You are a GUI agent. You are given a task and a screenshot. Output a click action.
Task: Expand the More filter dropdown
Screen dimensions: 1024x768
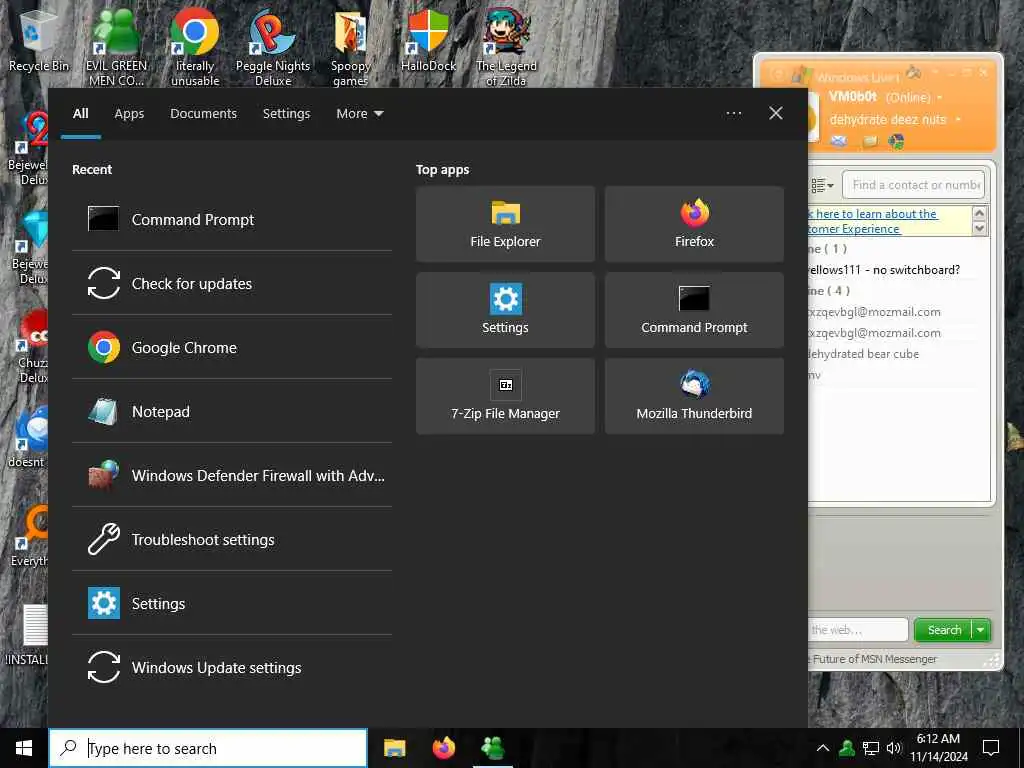point(359,114)
